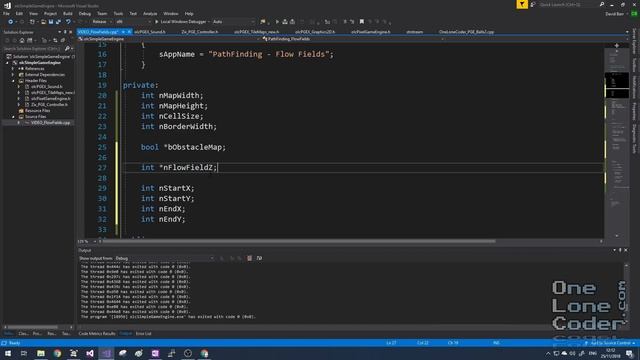Toggle pin on VIDEO_FlowFields.cpp tab
Image resolution: width=640 pixels, height=360 pixels.
(123, 31)
